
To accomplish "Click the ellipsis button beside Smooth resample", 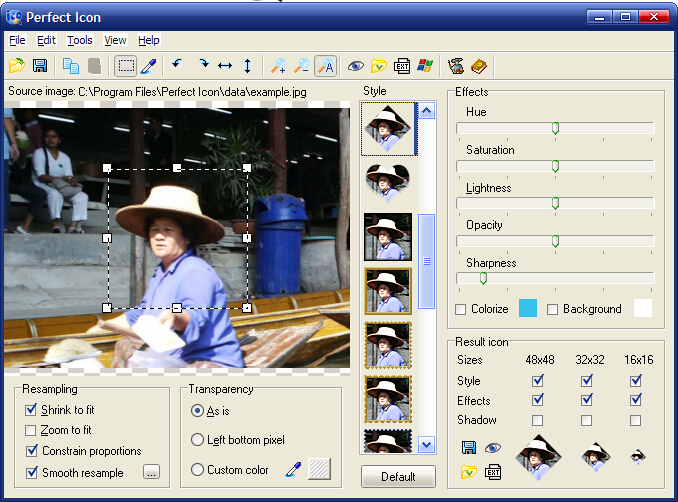I will click(x=151, y=472).
